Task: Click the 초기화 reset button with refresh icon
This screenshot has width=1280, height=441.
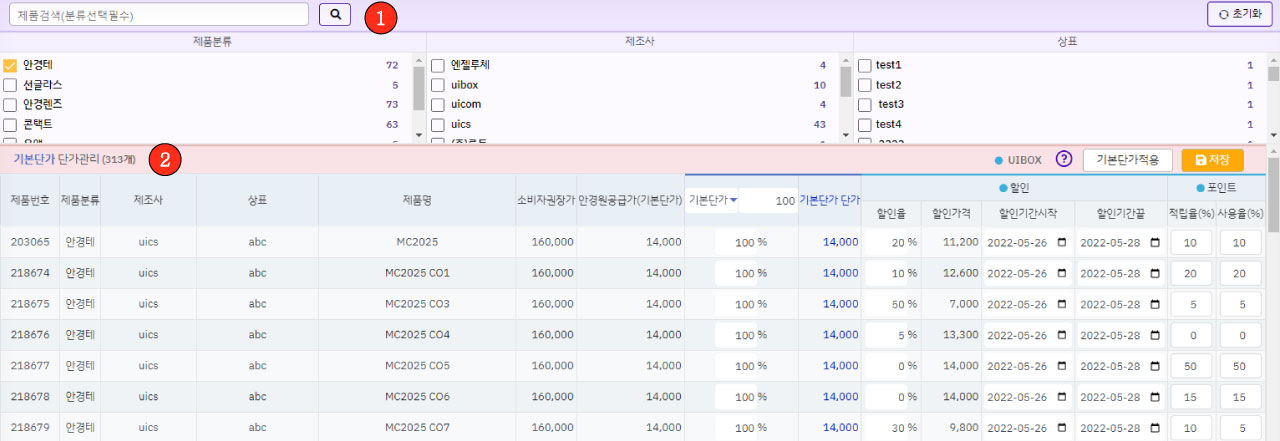Action: click(1239, 14)
